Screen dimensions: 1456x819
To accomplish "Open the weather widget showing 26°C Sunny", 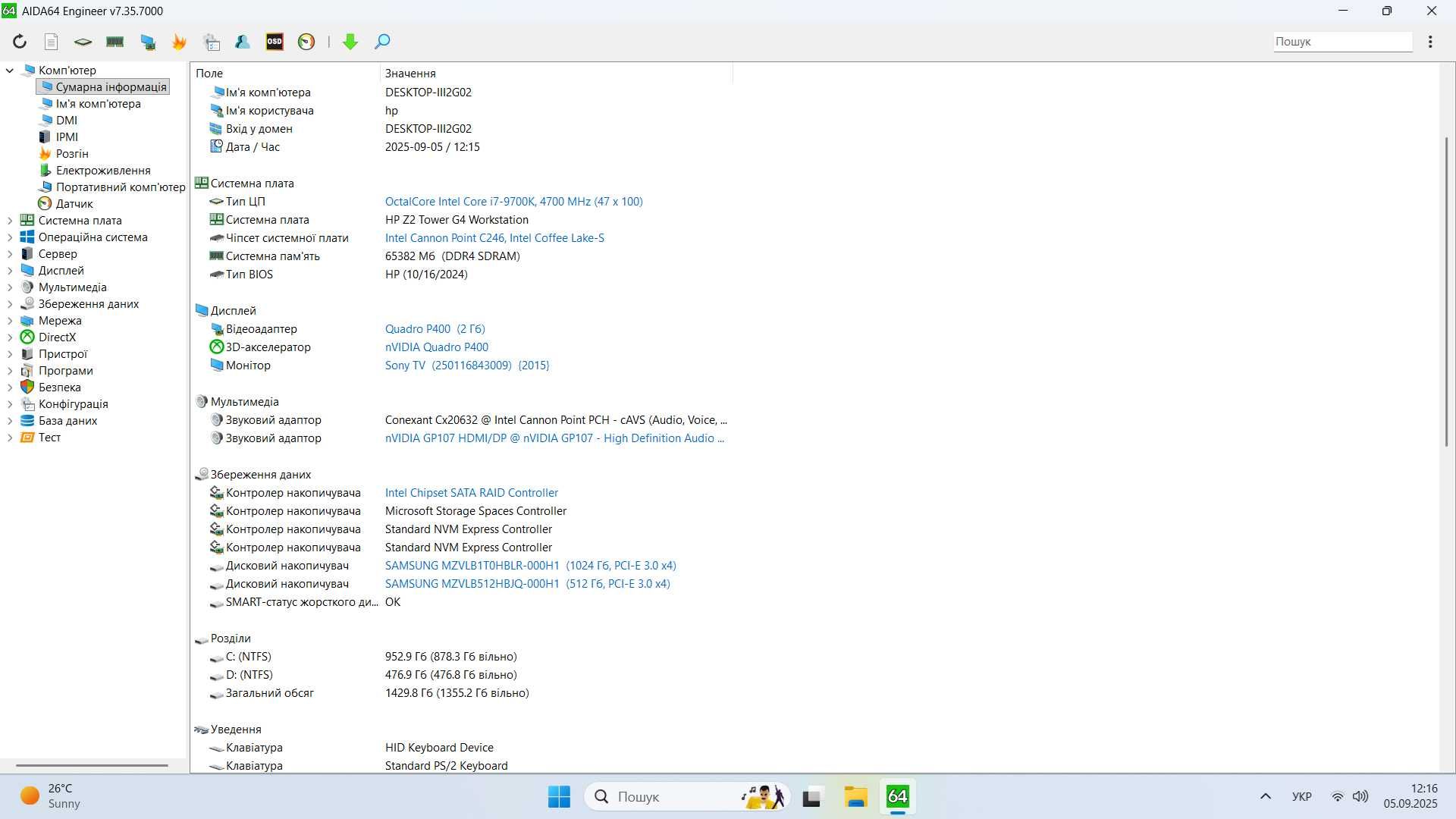I will click(x=50, y=797).
